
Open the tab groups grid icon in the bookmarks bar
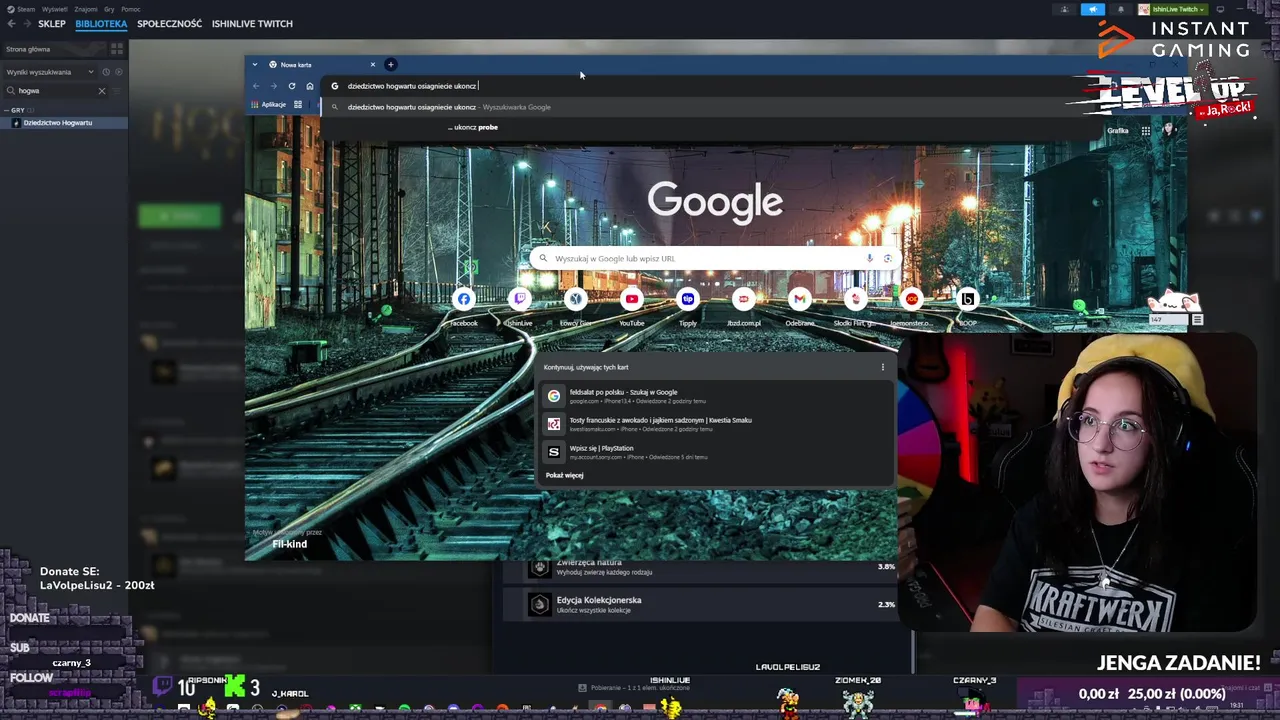click(x=298, y=104)
